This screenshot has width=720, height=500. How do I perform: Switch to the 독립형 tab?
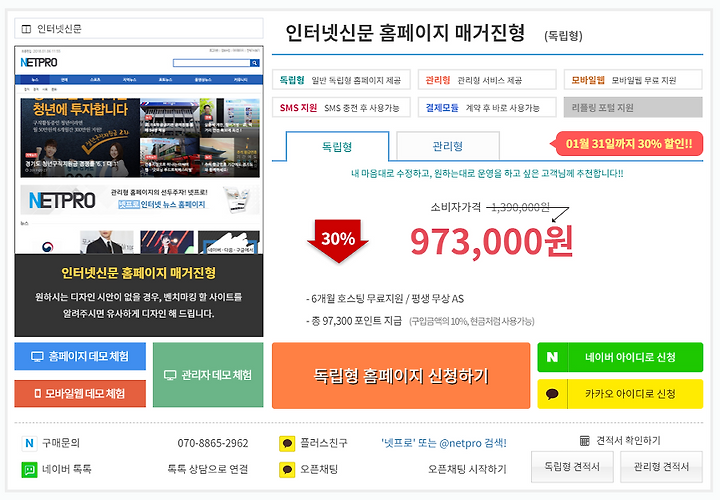[338, 146]
